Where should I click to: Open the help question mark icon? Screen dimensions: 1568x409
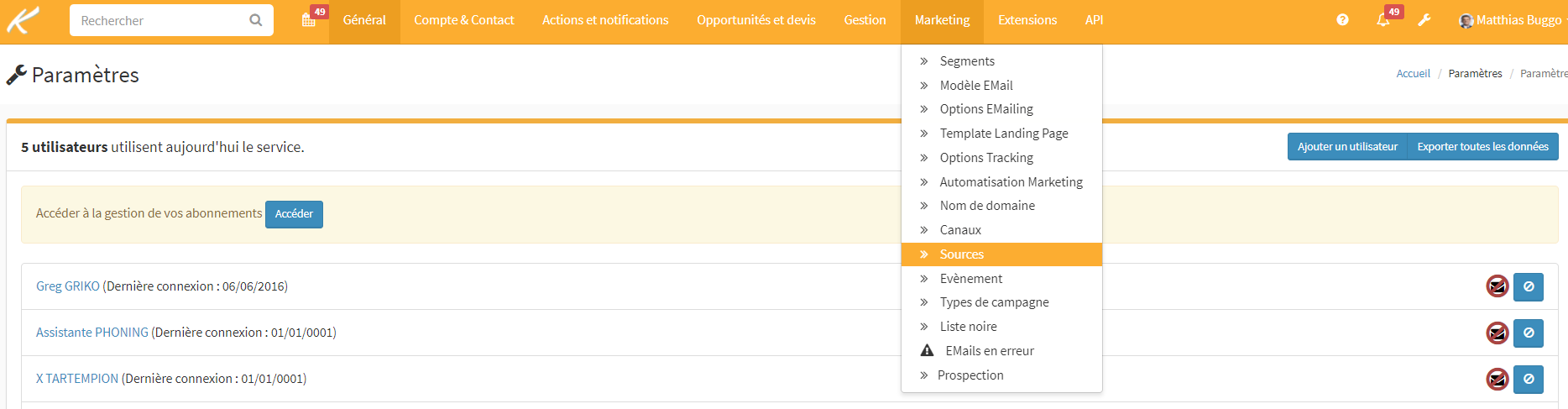[x=1342, y=20]
